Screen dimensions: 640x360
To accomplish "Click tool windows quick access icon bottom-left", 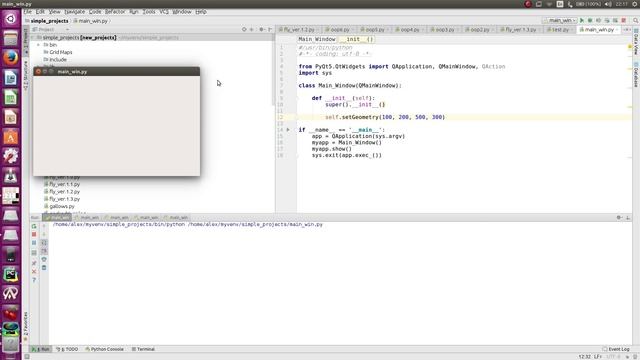I will click(27, 357).
